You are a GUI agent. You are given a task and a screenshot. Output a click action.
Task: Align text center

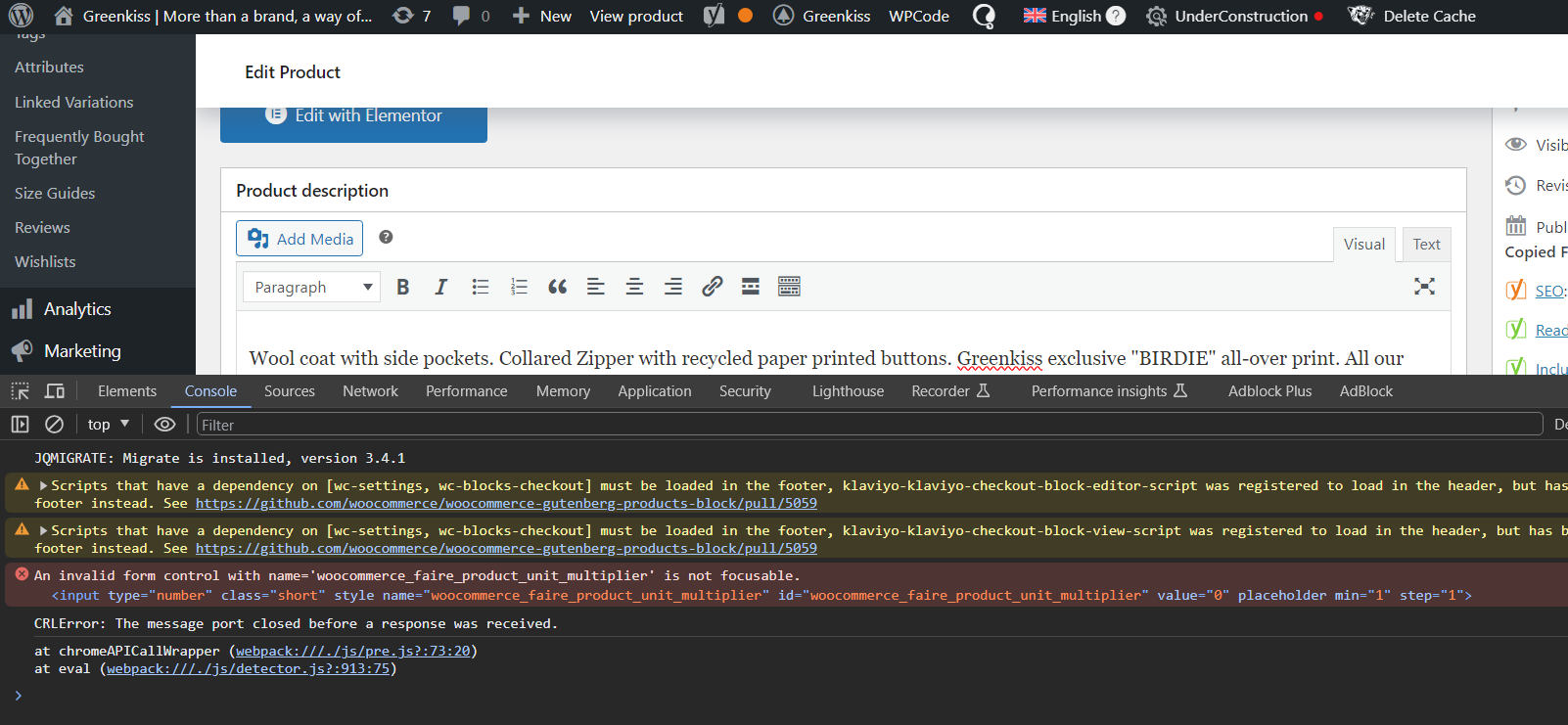[x=634, y=287]
